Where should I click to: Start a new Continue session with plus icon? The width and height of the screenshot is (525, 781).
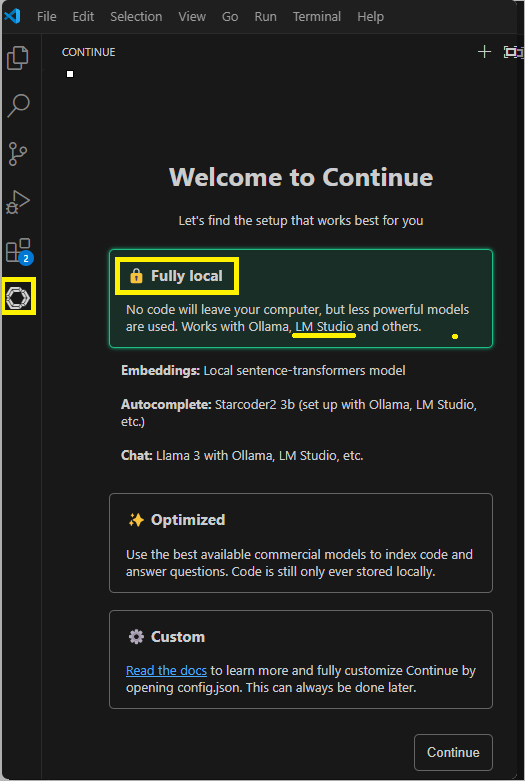pyautogui.click(x=484, y=52)
